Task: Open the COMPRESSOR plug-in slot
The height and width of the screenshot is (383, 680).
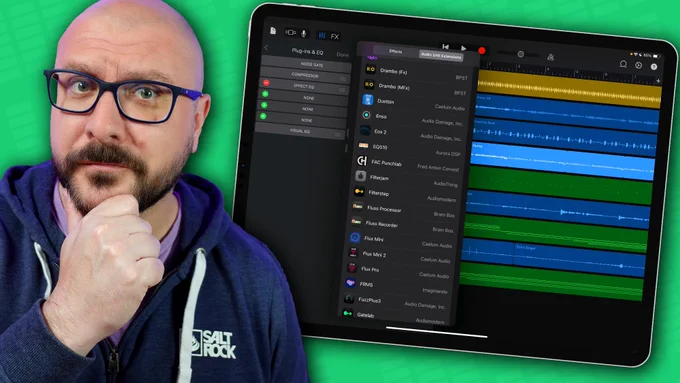Action: pos(305,75)
